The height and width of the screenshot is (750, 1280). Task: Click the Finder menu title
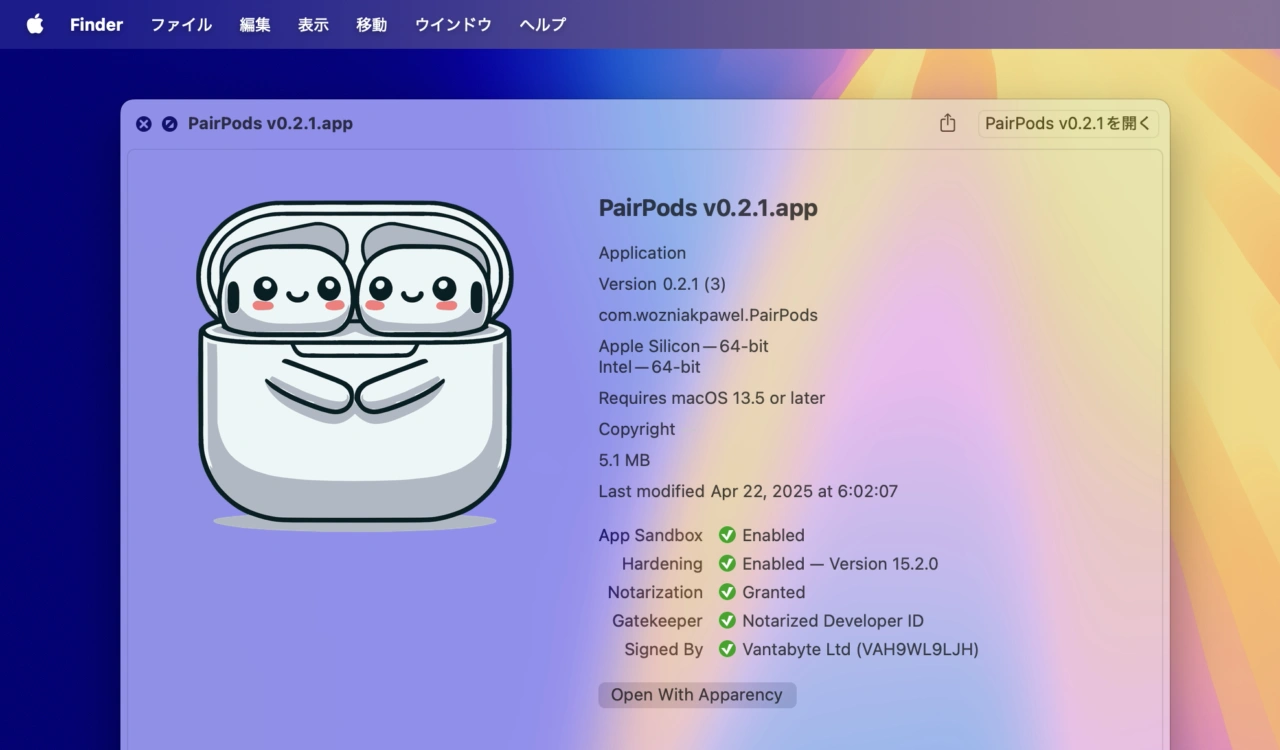coord(96,24)
